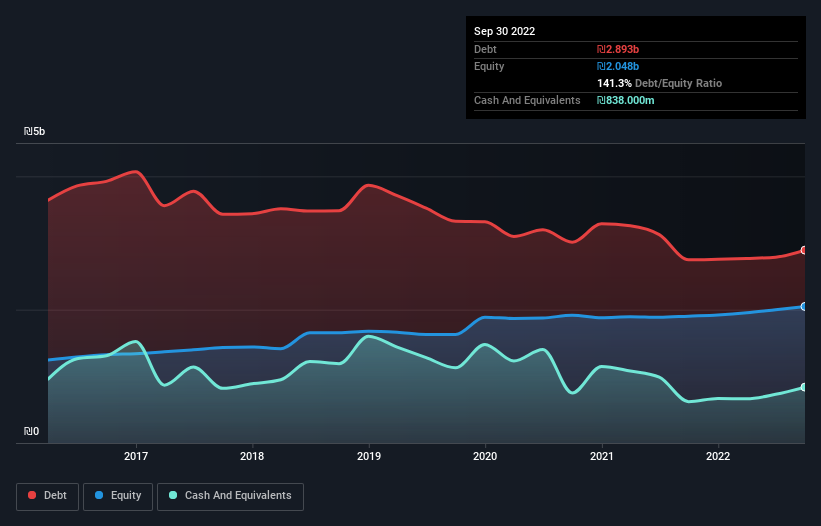The height and width of the screenshot is (526, 821).
Task: Click the 2020 x-axis label
Action: (x=485, y=456)
